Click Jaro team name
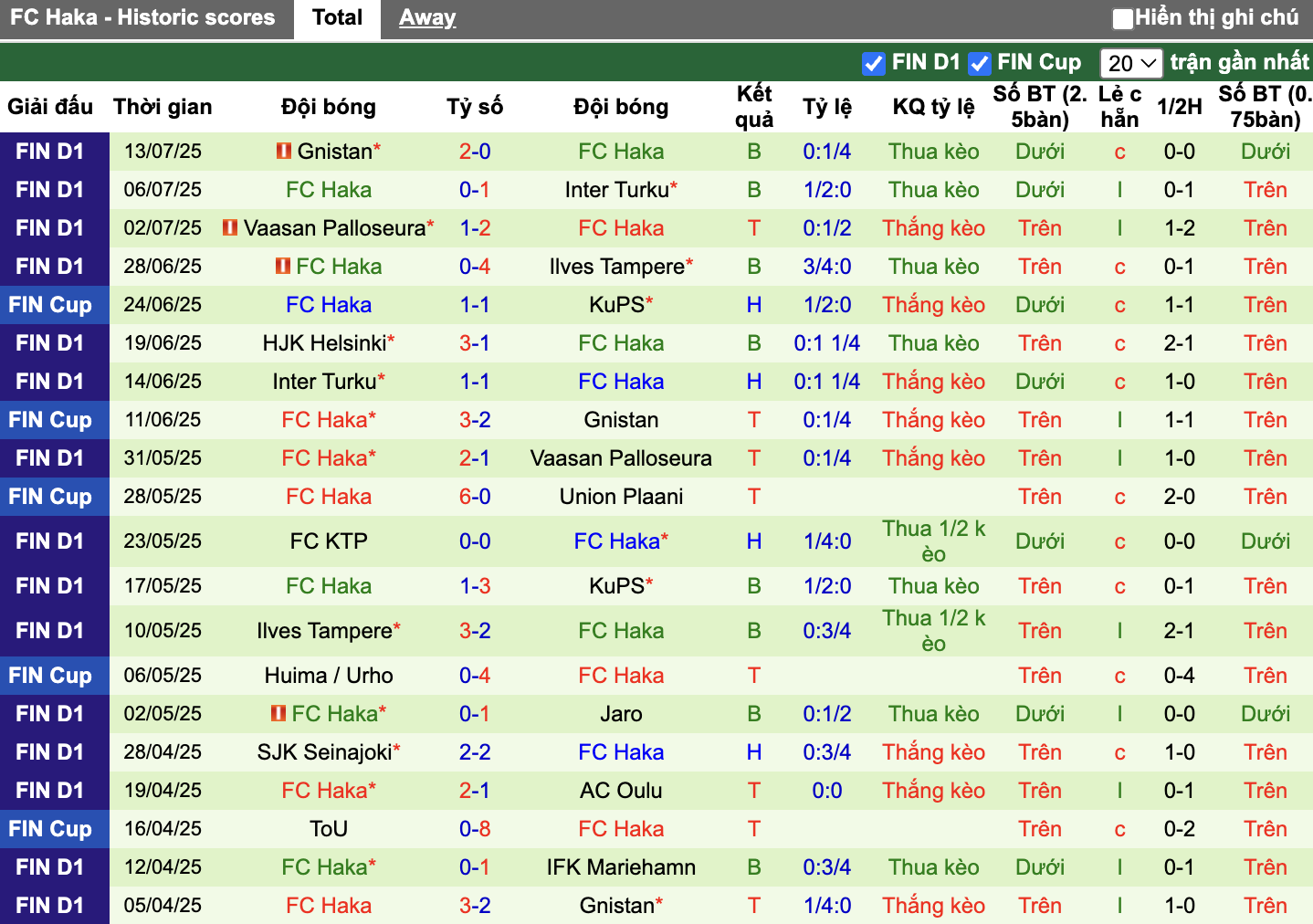 tap(621, 714)
